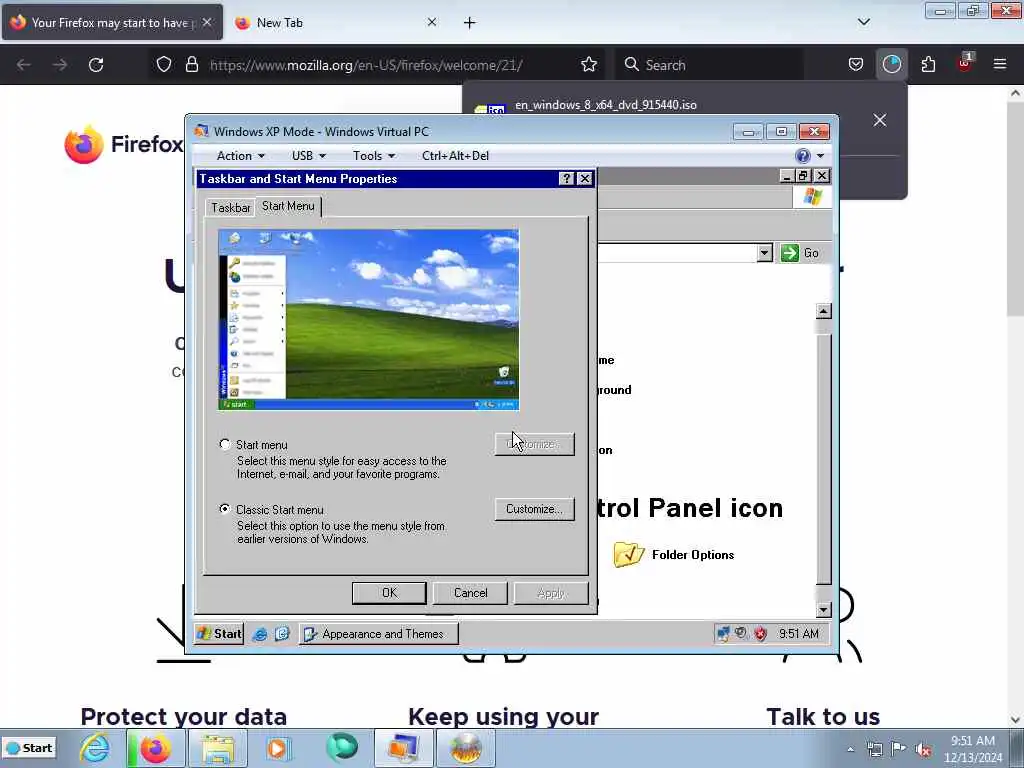
Task: Select Windows Virtual PC taskbar icon
Action: pyautogui.click(x=403, y=748)
